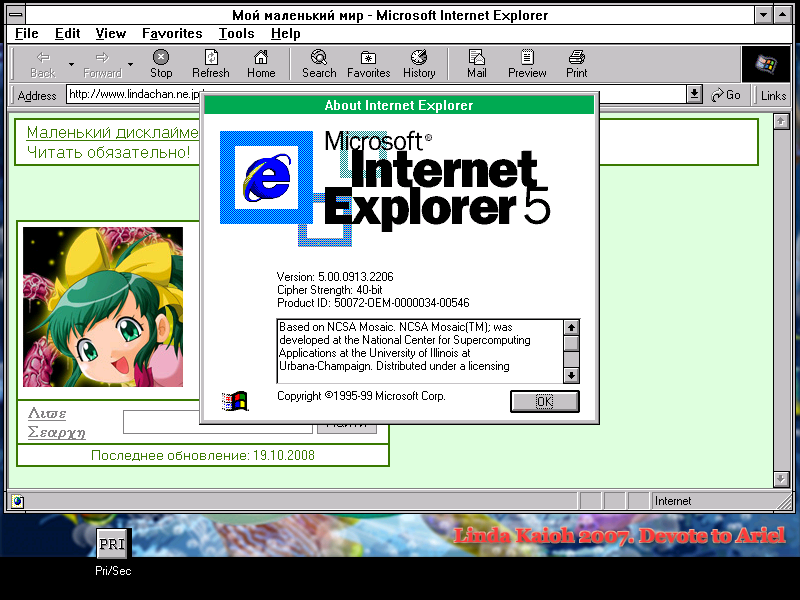
Task: Click the Internet Explorer logo in the About dialog
Action: [x=266, y=178]
